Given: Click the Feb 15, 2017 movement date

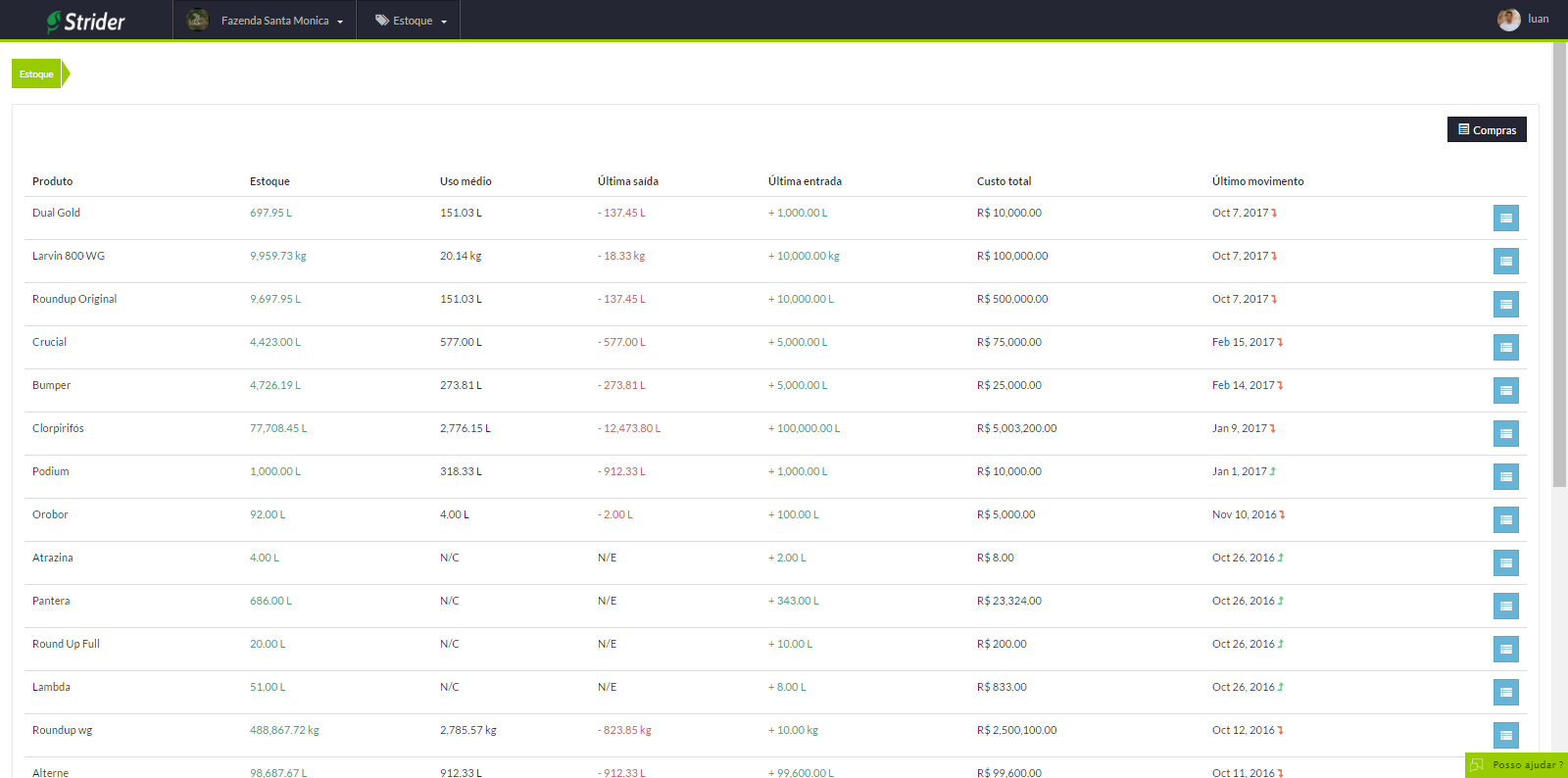Looking at the screenshot, I should click(x=1244, y=342).
